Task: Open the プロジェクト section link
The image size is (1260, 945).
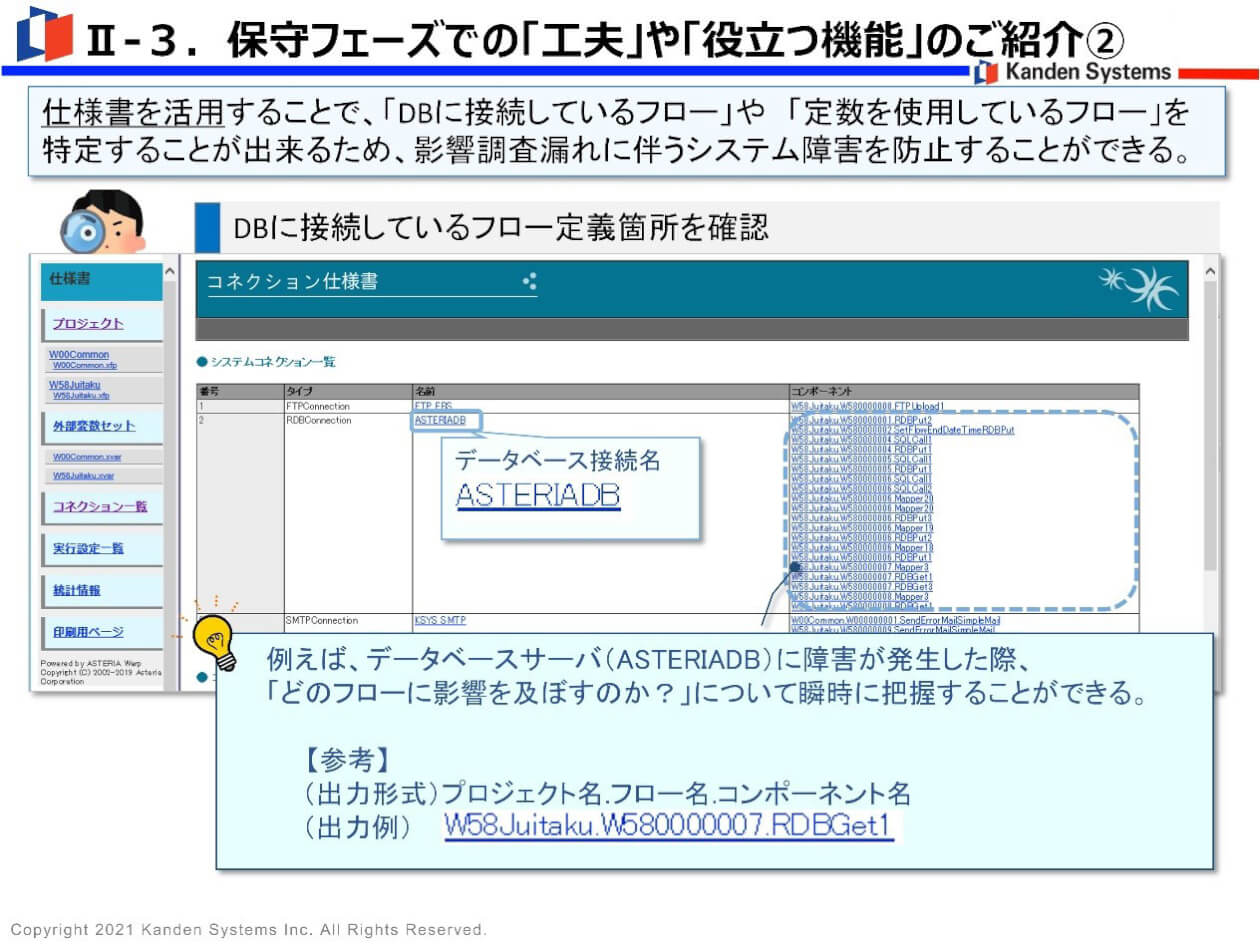Action: (88, 323)
